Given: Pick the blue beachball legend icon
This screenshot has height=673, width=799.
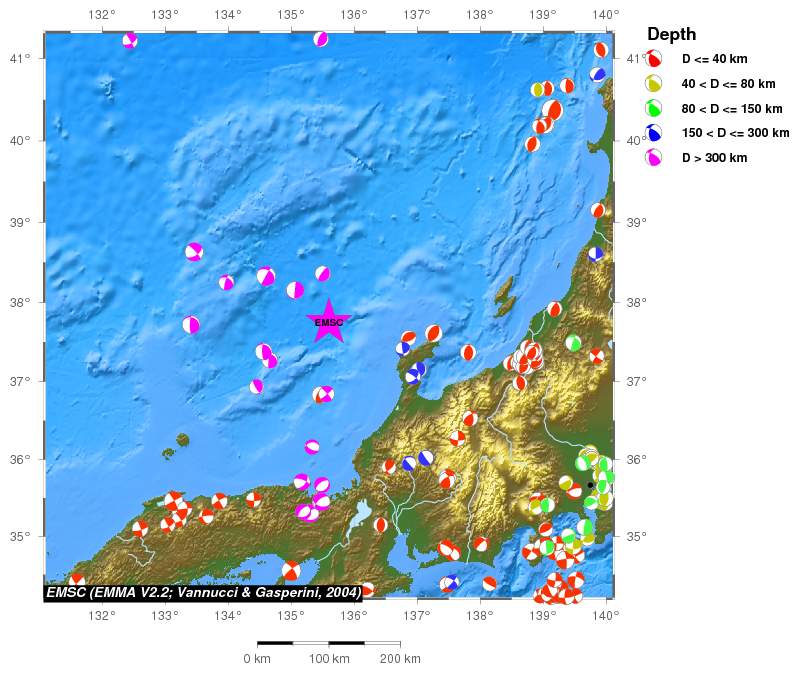Looking at the screenshot, I should click(x=654, y=133).
